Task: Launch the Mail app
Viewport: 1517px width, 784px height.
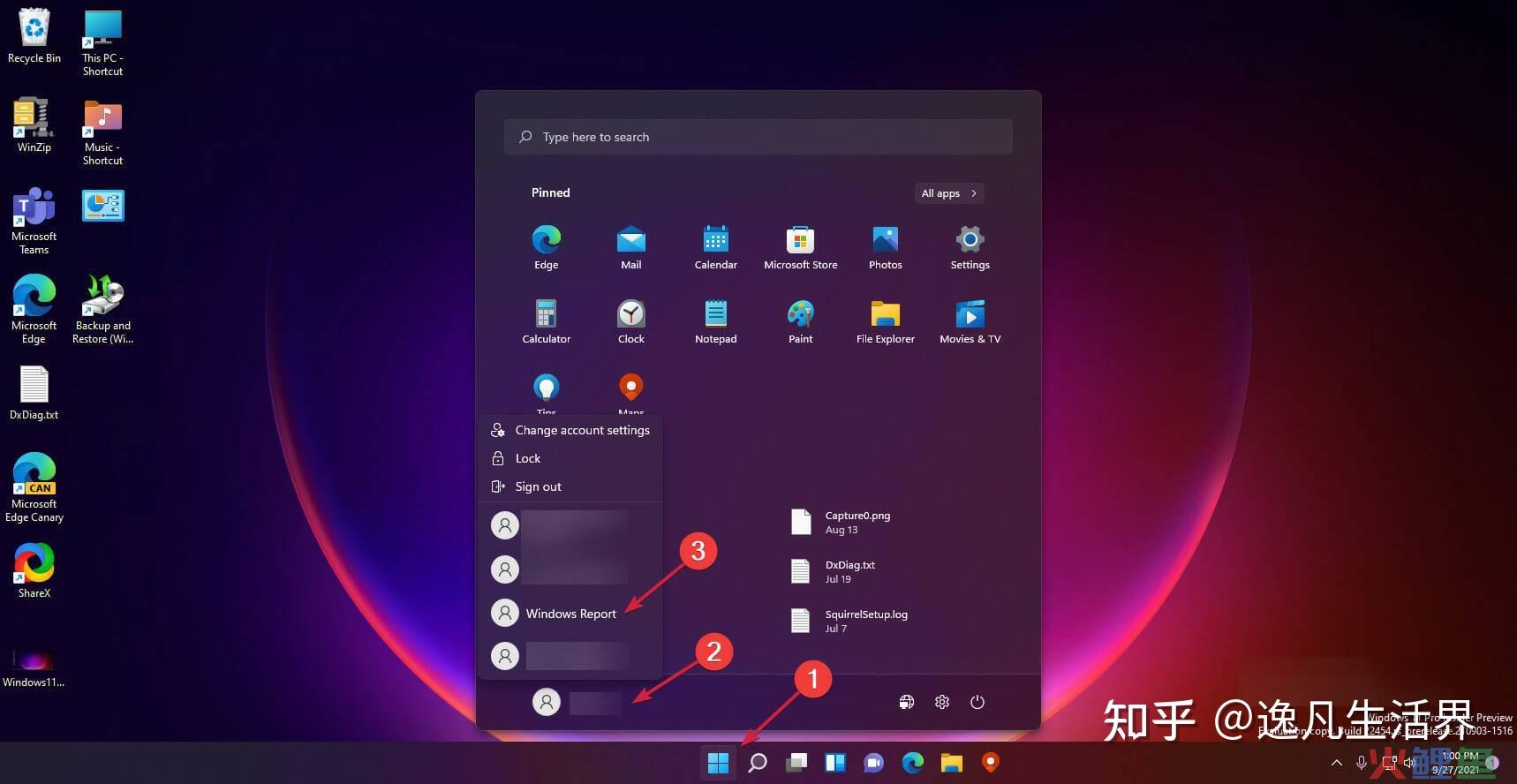Action: tap(630, 247)
